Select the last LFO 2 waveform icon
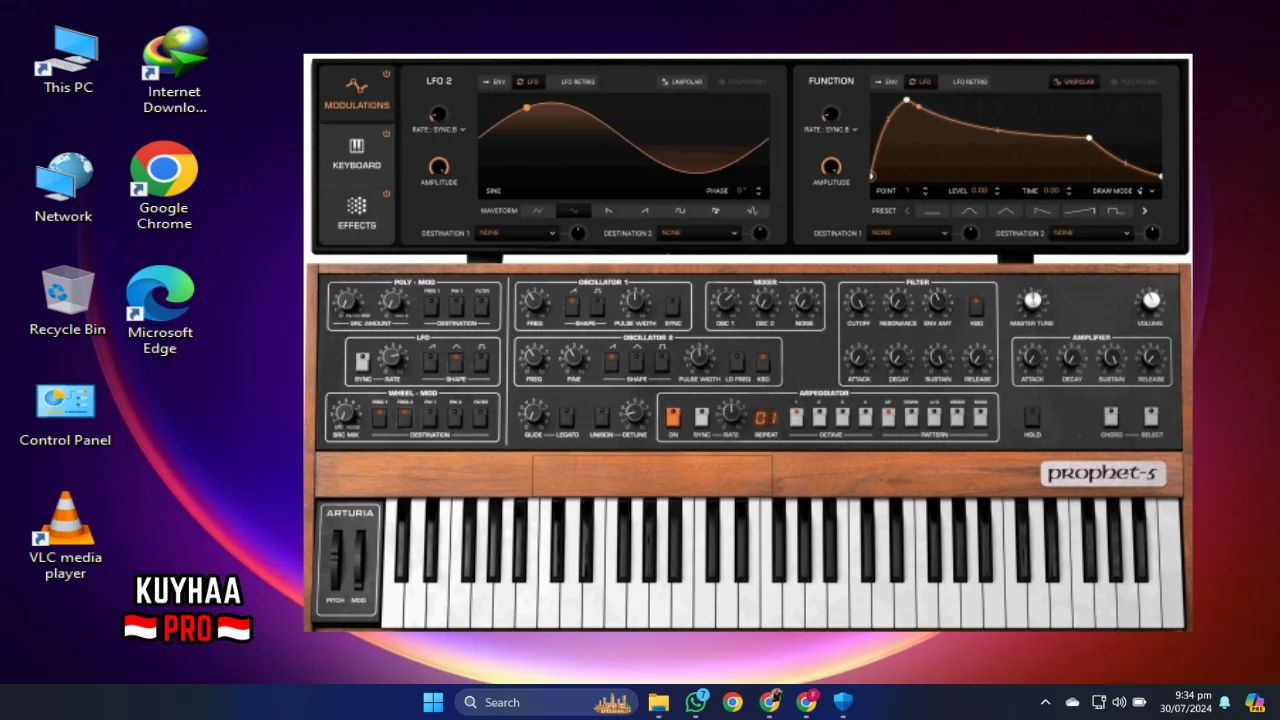This screenshot has width=1280, height=720. (752, 211)
